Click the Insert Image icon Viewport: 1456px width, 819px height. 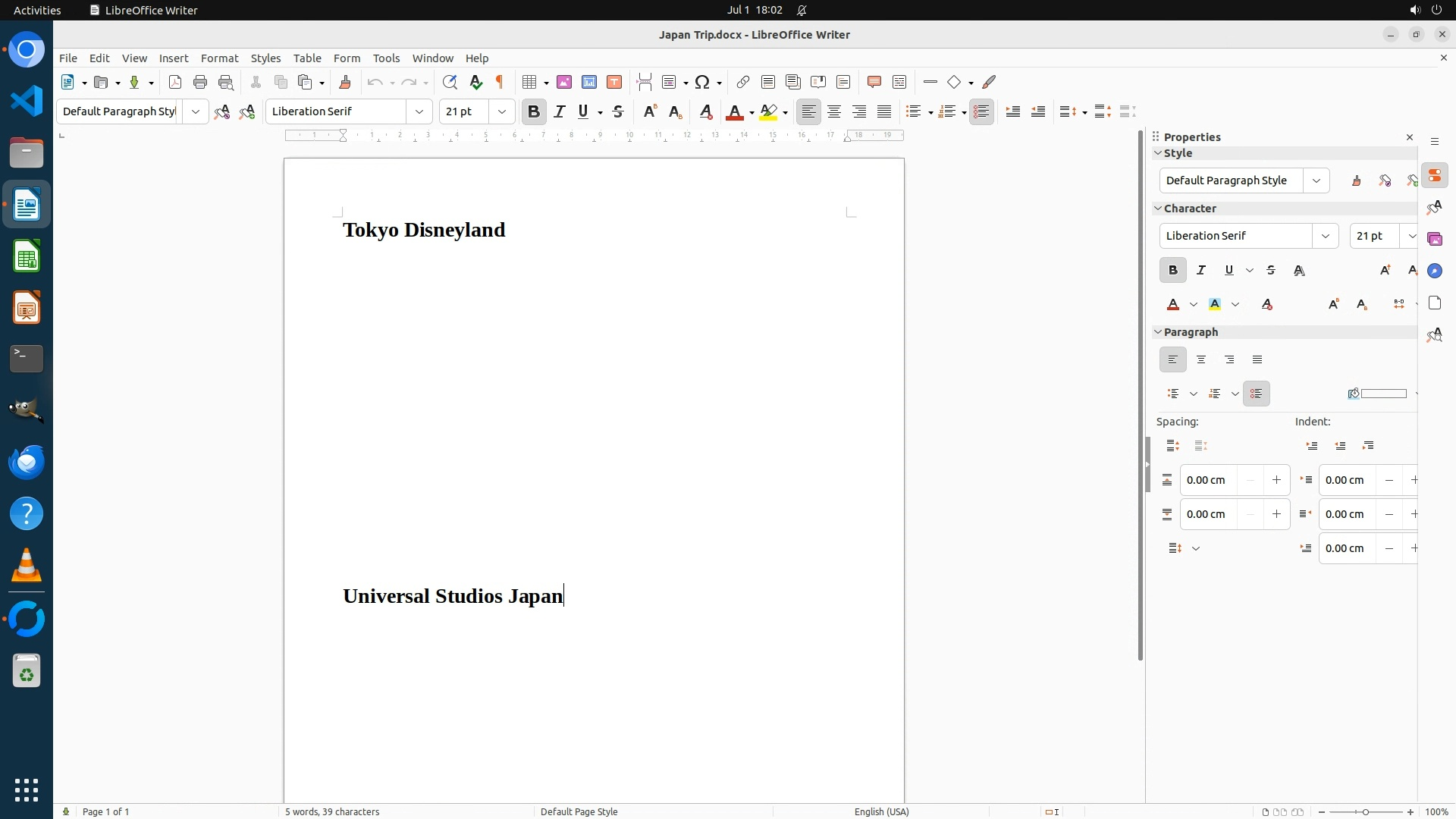[564, 82]
